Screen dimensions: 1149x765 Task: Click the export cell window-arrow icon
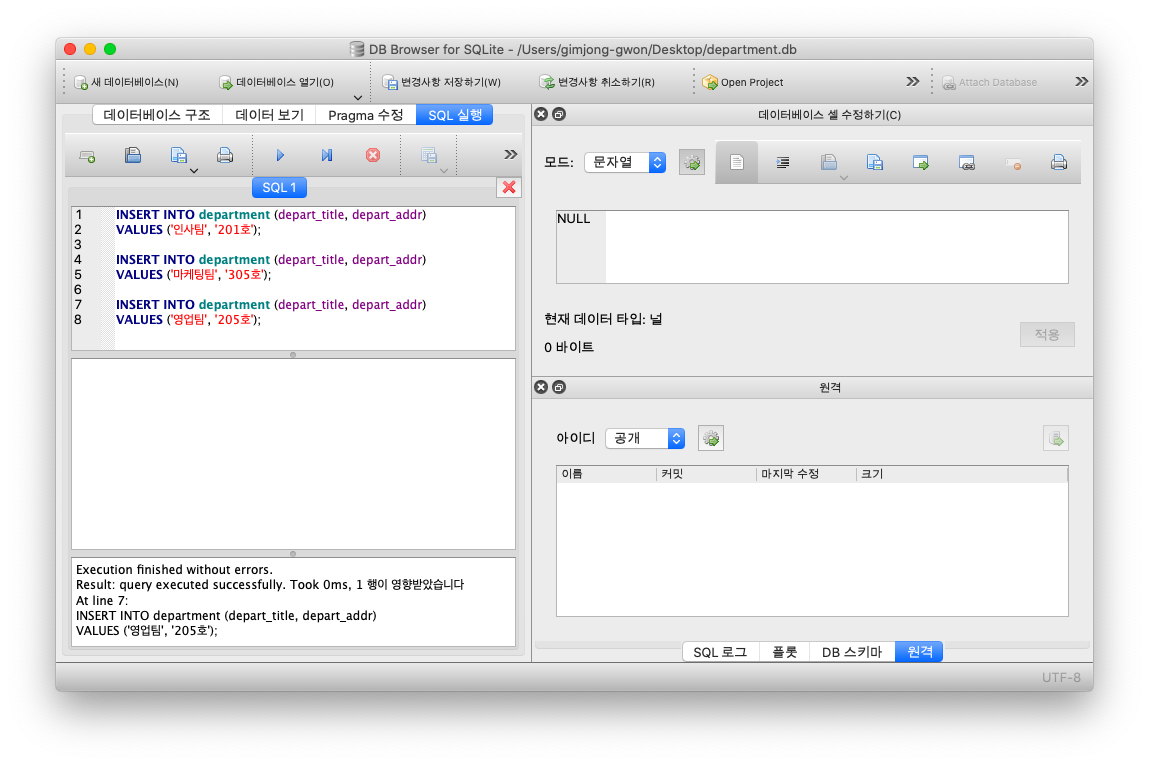pyautogui.click(x=920, y=163)
